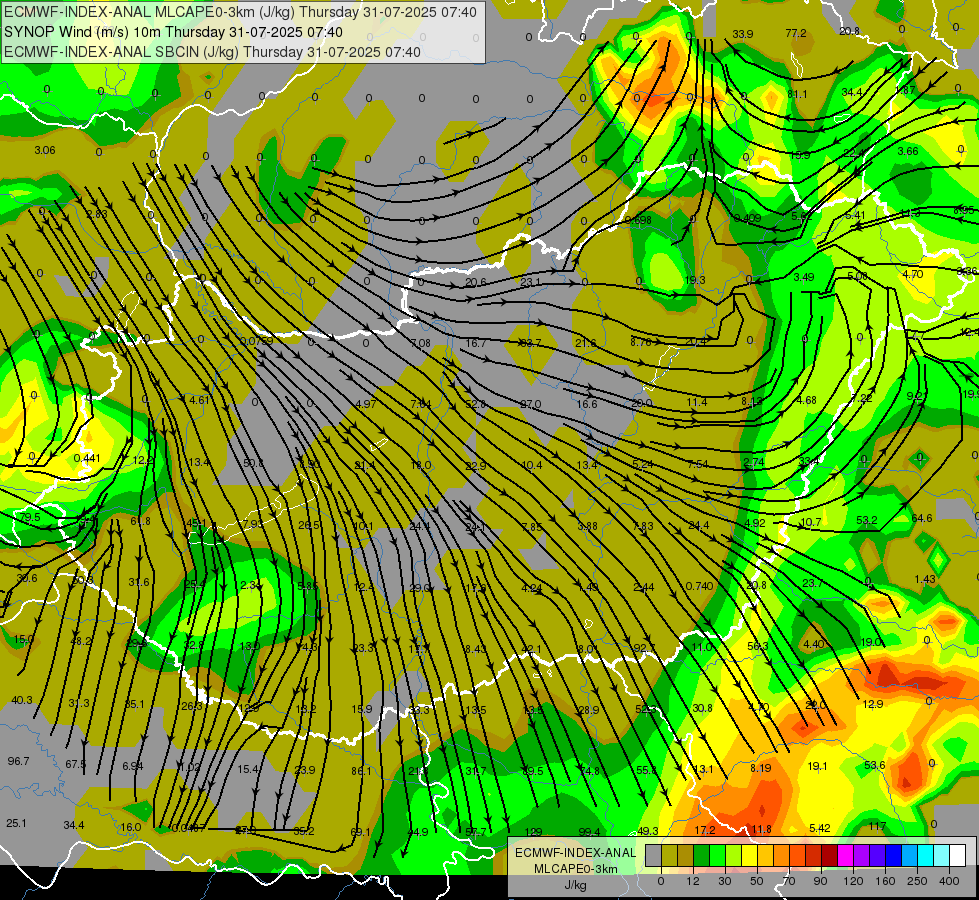The width and height of the screenshot is (979, 900).
Task: Click the map value 2.34
Action: point(250,585)
